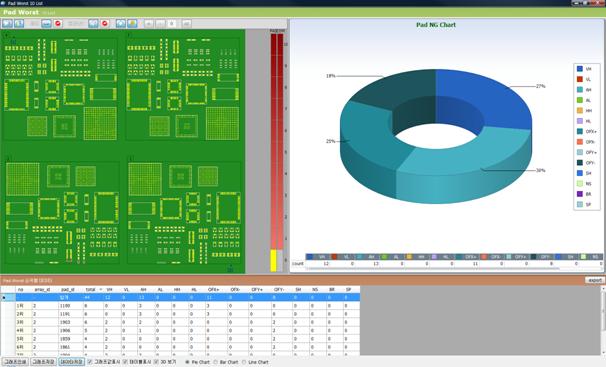Click the yellow segment of the vertical bar
This screenshot has width=606, height=367.
point(273,260)
